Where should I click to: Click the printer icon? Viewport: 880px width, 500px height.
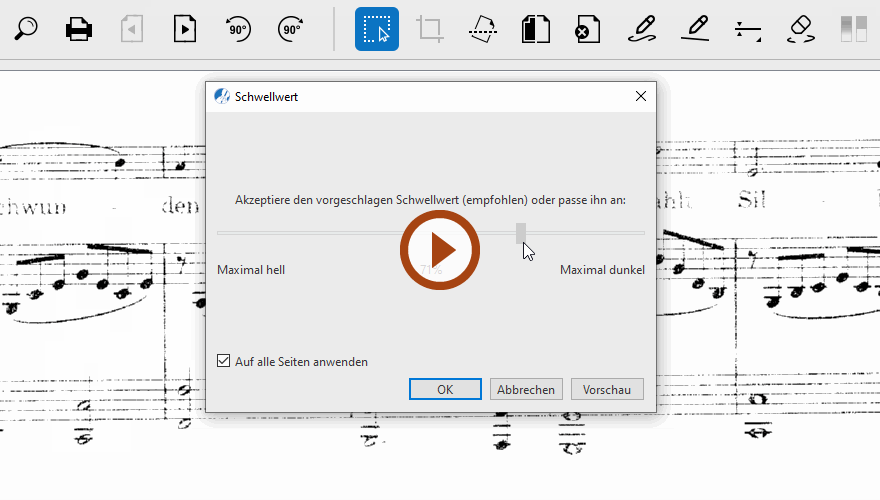point(79,29)
